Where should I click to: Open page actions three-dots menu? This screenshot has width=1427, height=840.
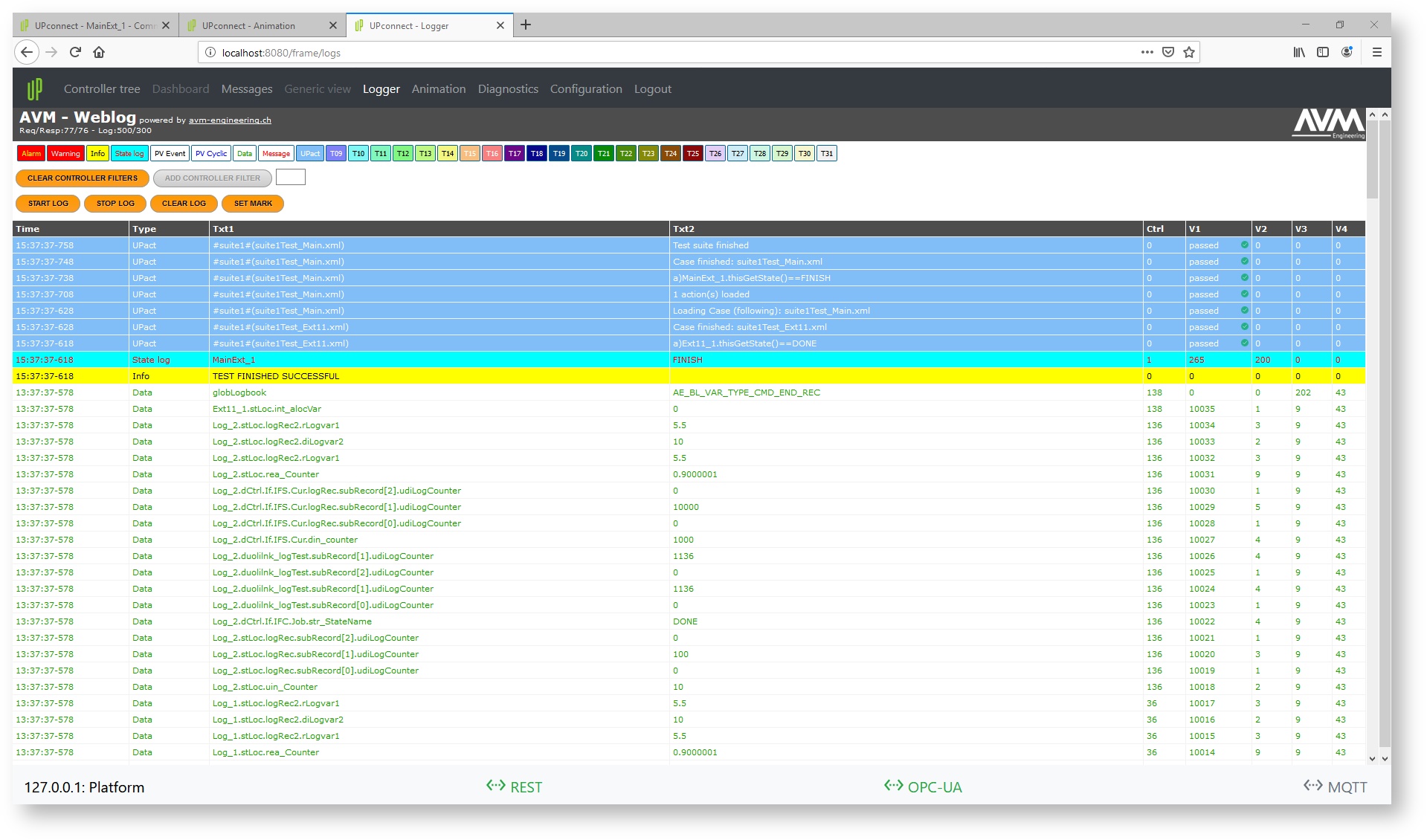pos(1147,52)
